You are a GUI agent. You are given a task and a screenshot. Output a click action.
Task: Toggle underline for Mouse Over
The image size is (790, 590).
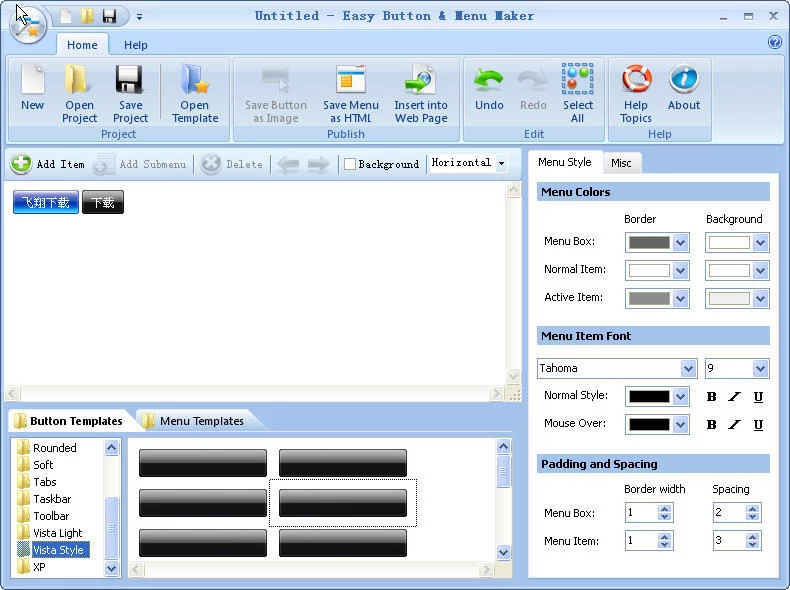(758, 425)
